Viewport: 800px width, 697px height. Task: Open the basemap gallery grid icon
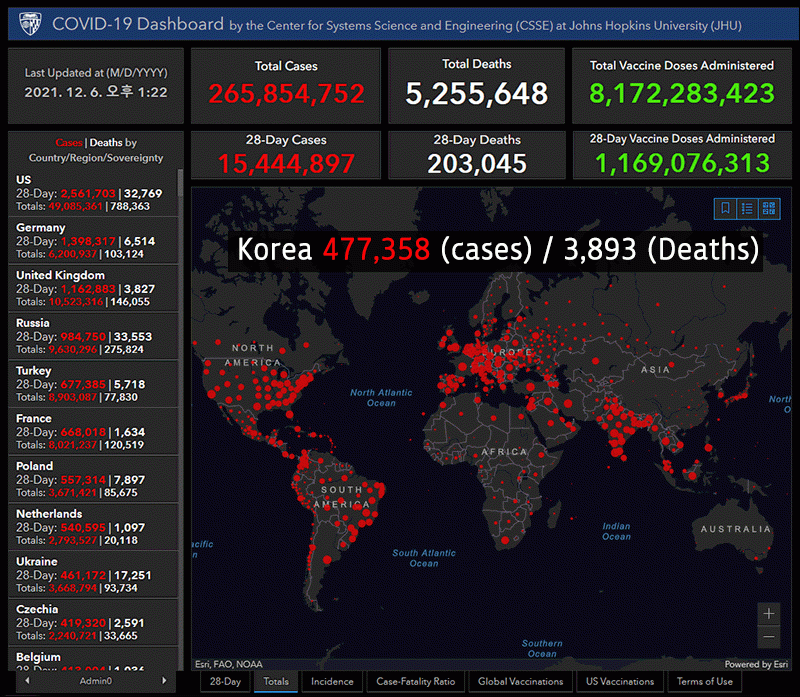[769, 208]
